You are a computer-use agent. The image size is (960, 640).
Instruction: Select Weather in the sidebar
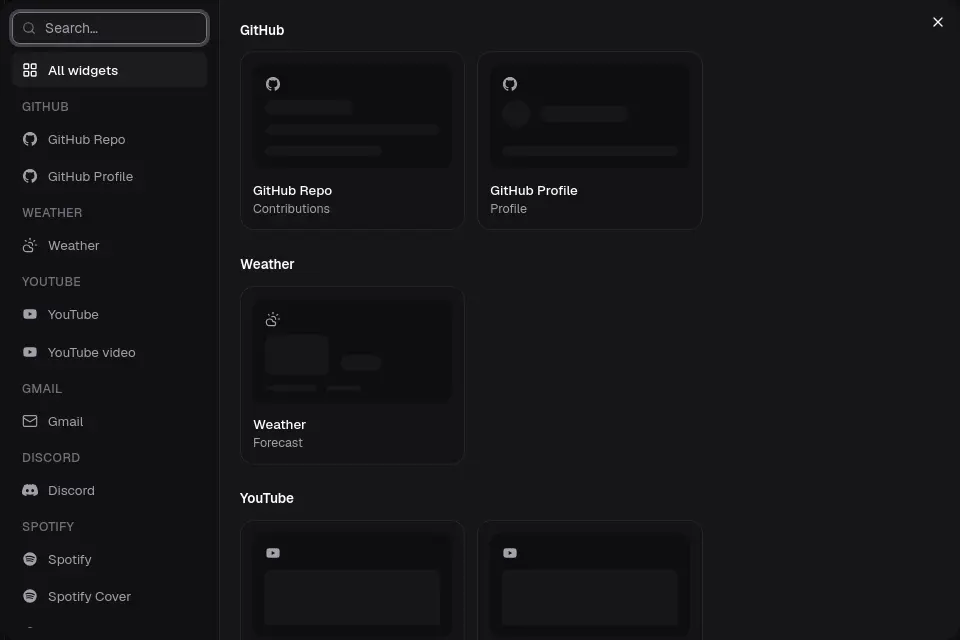point(110,246)
